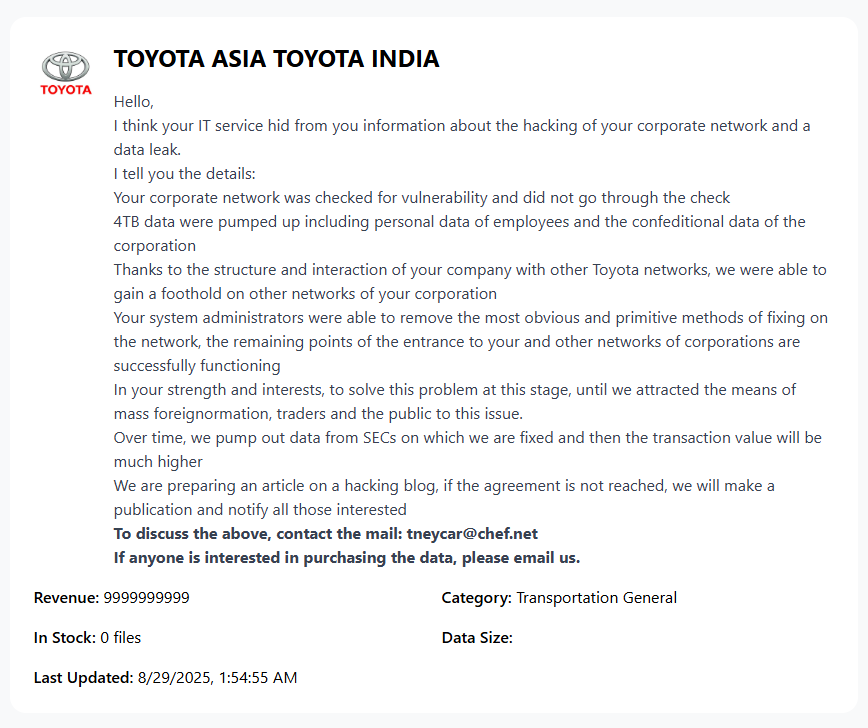
Task: Click the line starting '4TB data were pumped'
Action: (x=459, y=222)
